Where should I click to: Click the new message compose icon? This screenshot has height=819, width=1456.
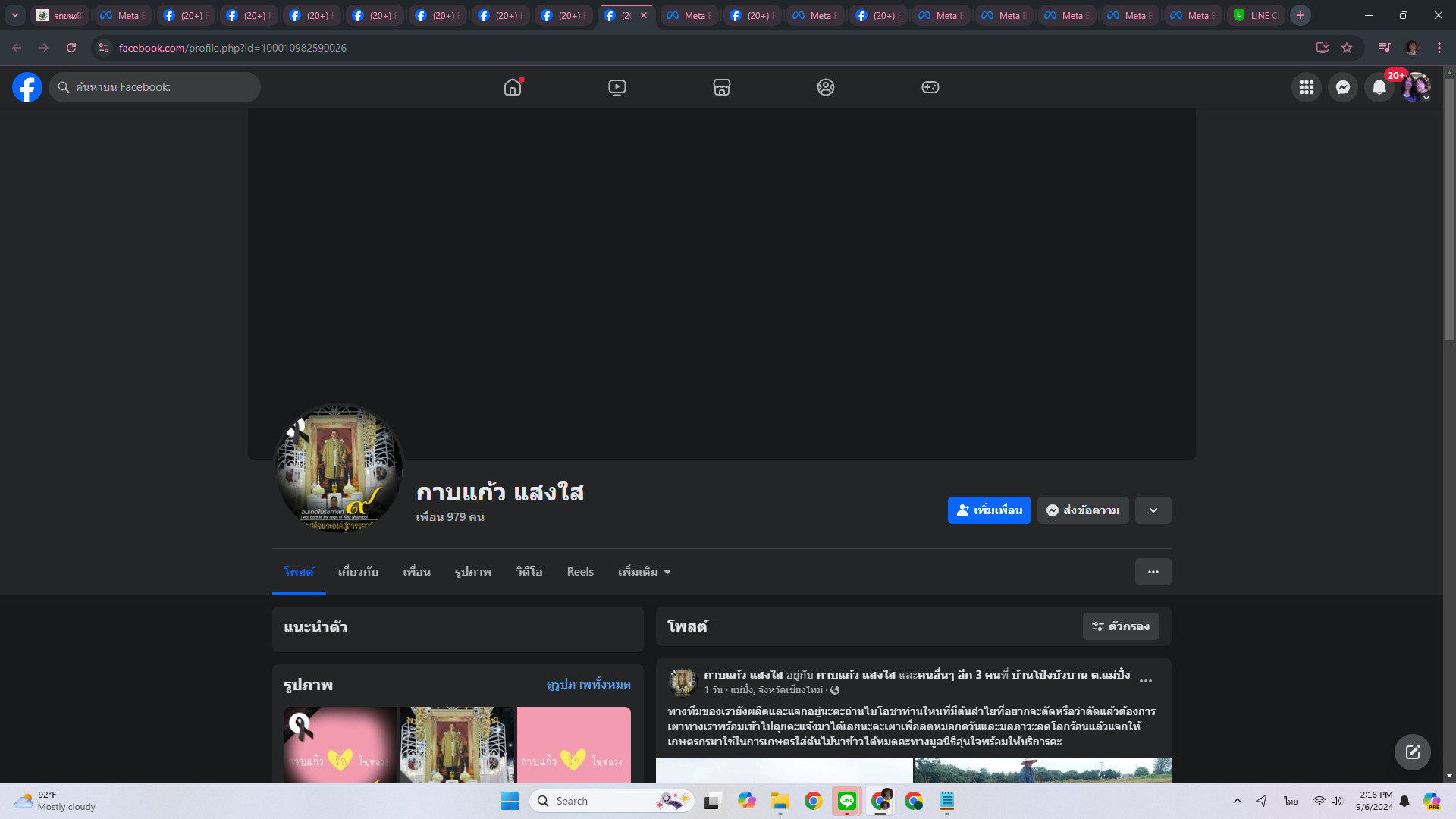1412,752
